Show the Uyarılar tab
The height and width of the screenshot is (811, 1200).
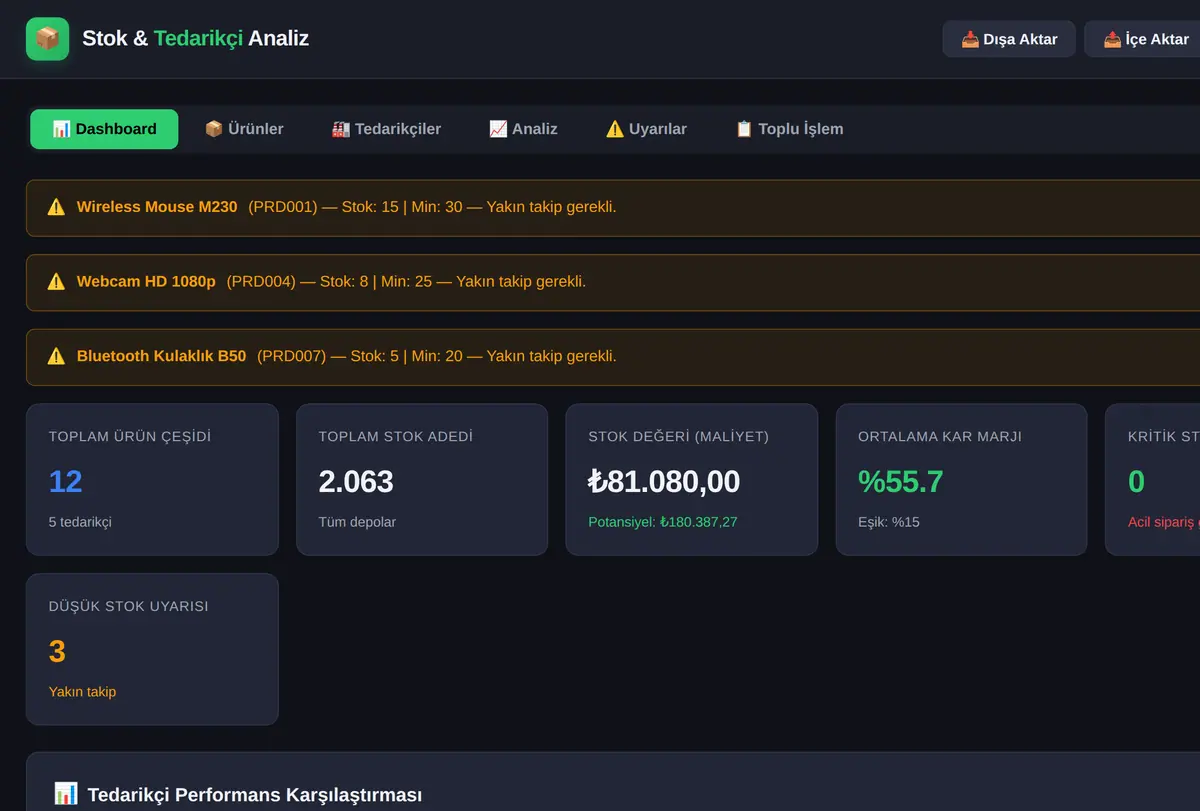646,129
